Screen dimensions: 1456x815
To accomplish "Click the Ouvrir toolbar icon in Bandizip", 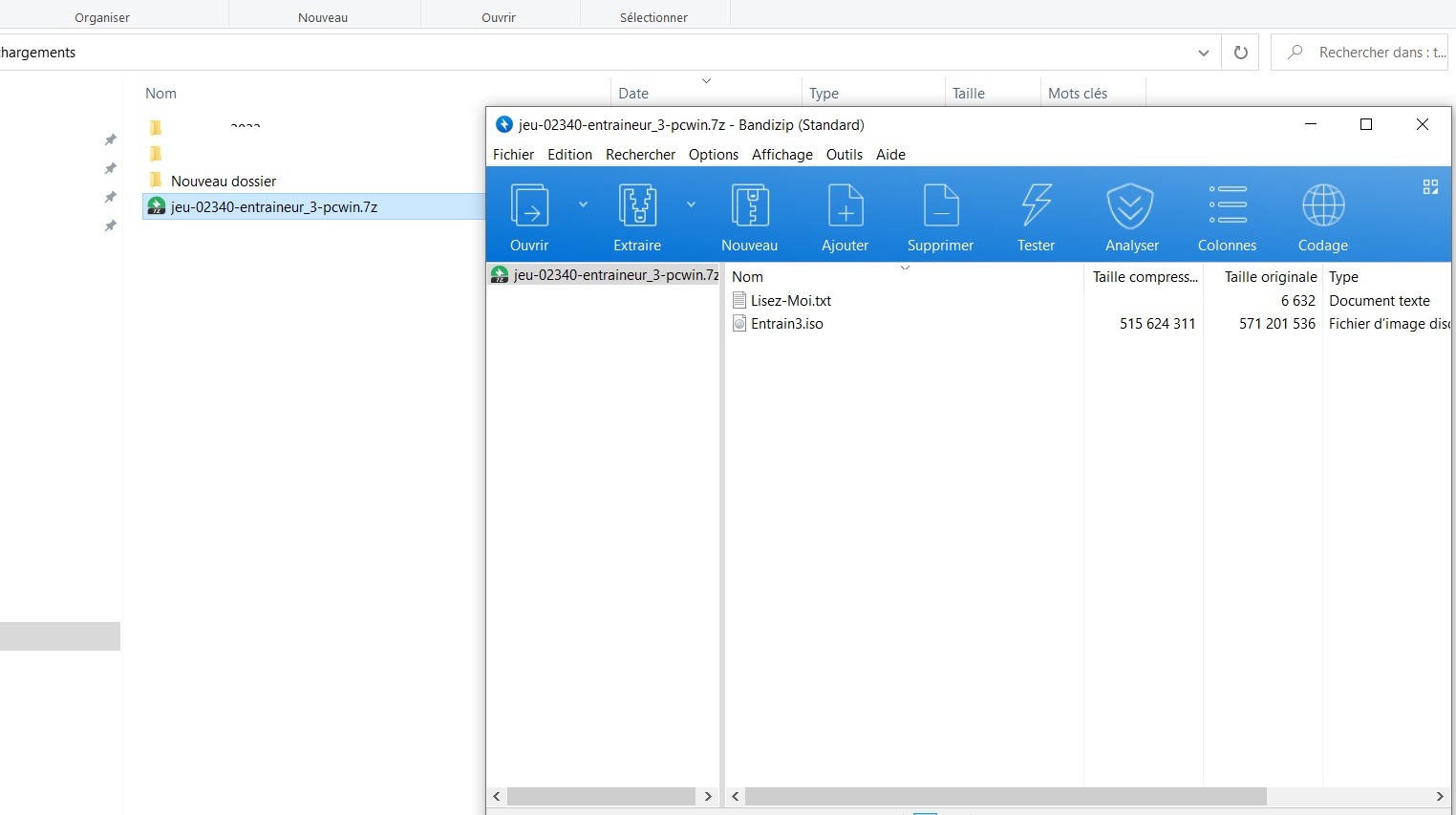I will (529, 205).
